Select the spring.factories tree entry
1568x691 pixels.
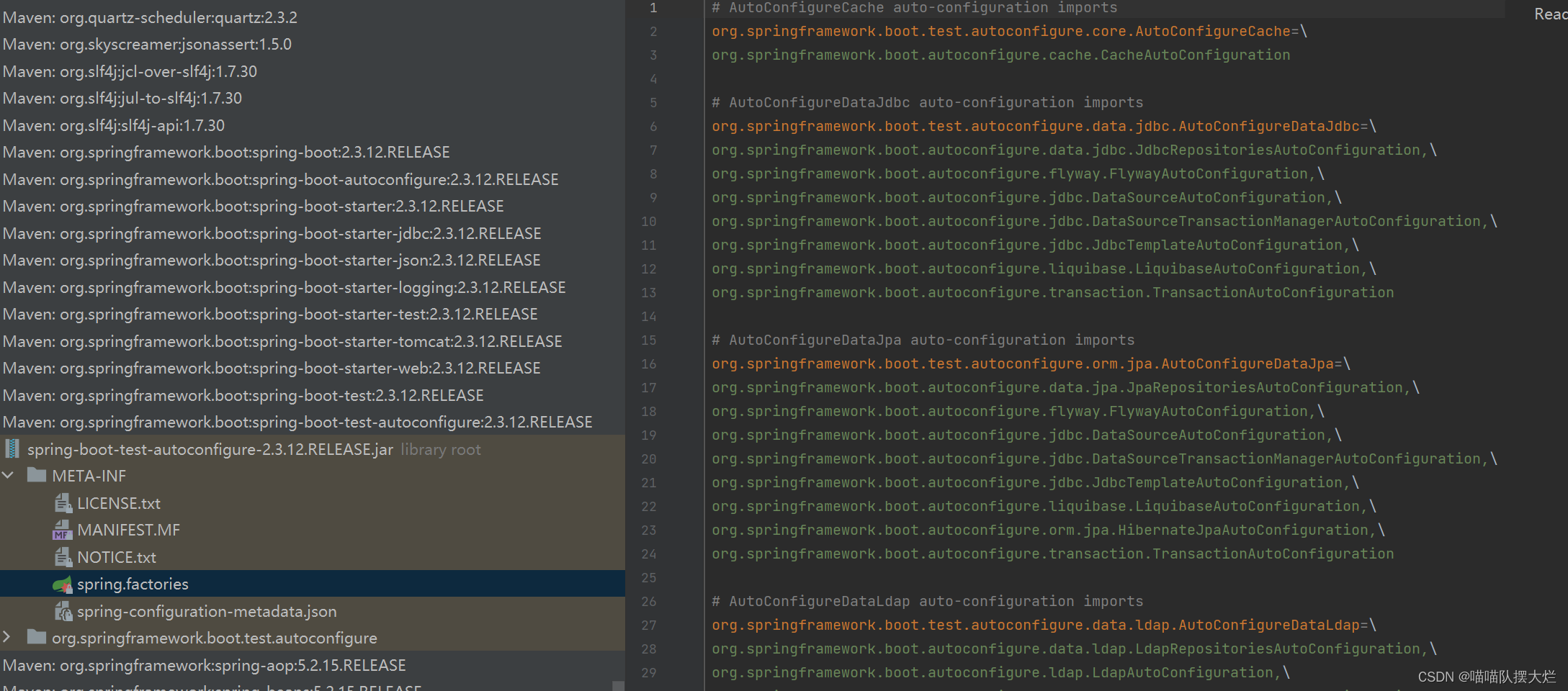(x=132, y=584)
